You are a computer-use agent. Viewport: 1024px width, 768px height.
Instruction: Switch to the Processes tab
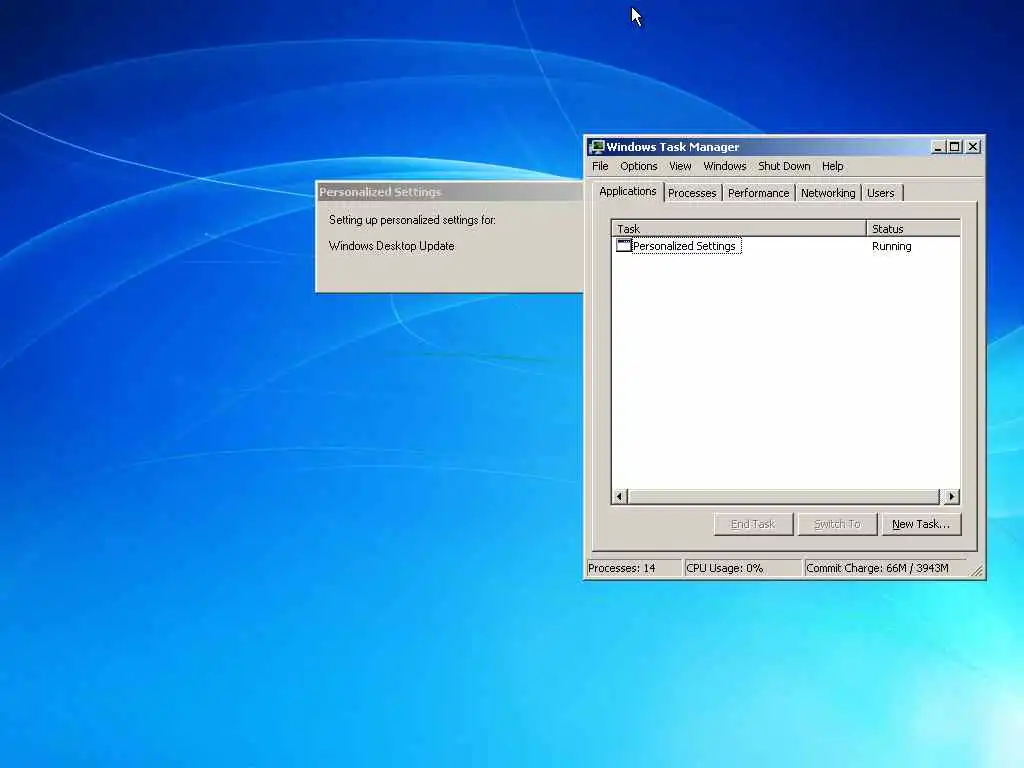[x=692, y=193]
